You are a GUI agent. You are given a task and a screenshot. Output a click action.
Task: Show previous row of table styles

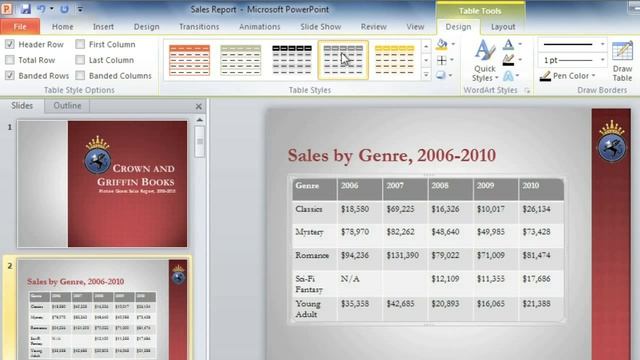[426, 46]
